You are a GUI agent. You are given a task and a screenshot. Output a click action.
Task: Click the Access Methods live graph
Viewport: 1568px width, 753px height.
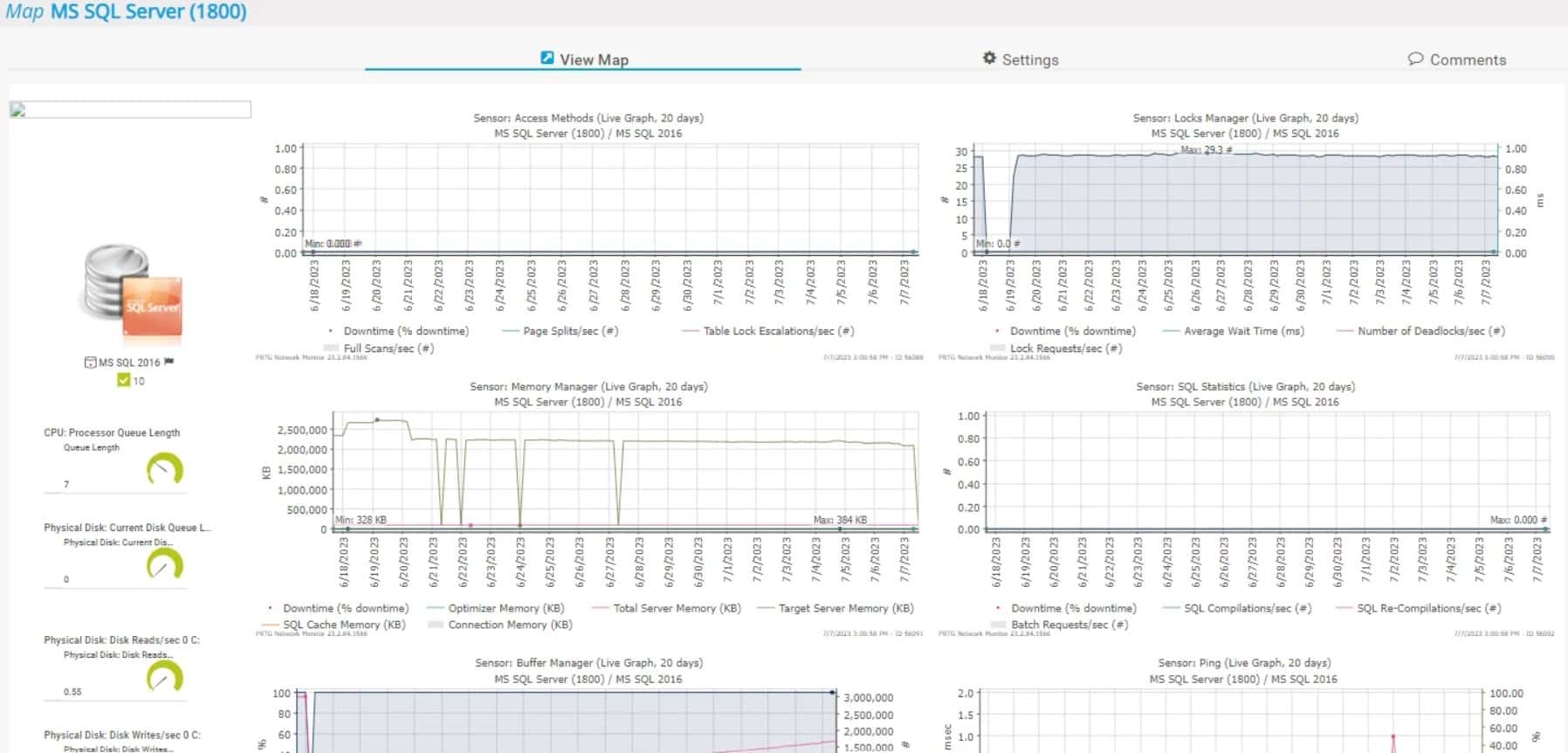click(x=588, y=236)
